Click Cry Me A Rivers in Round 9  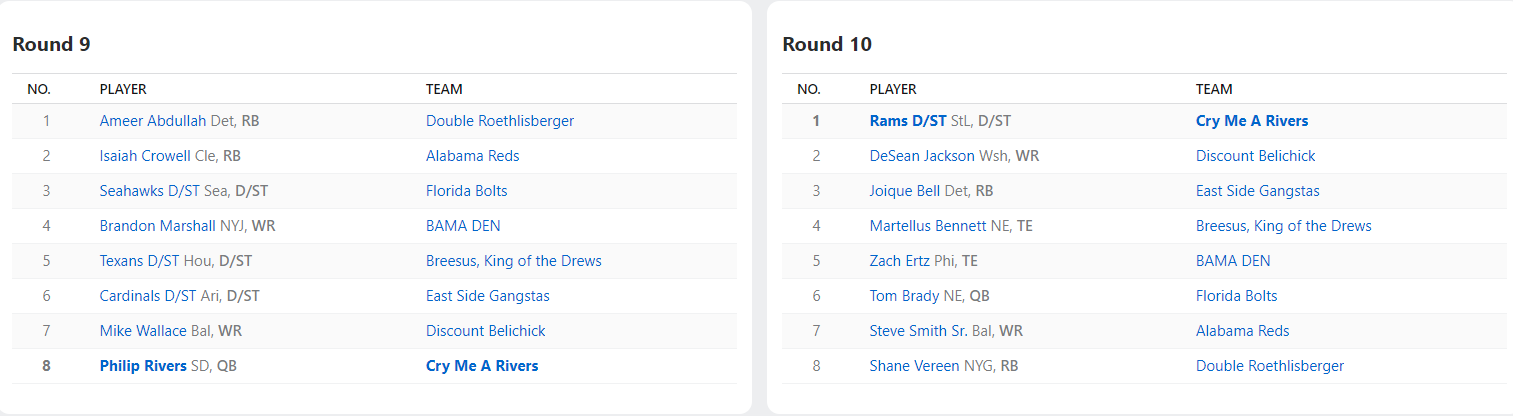[x=482, y=366]
